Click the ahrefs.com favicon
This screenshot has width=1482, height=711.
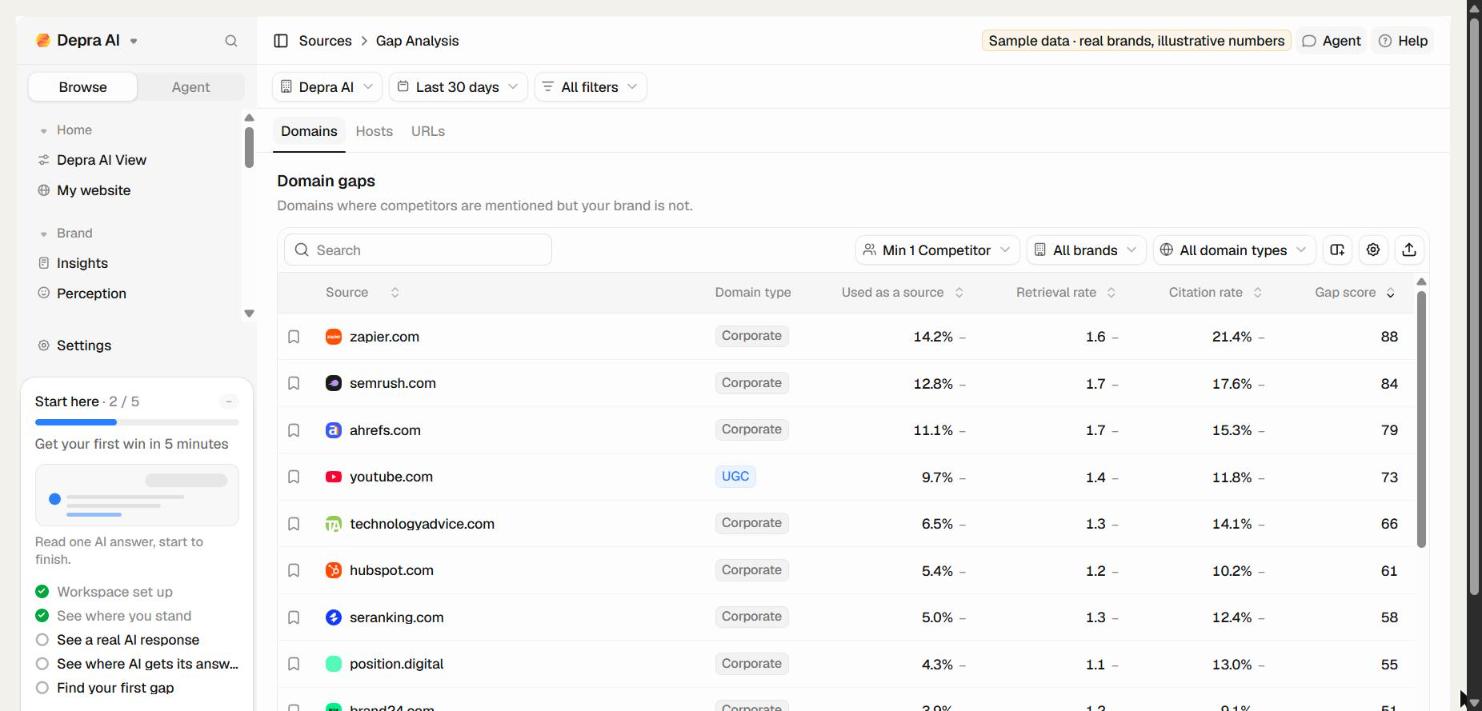point(334,430)
